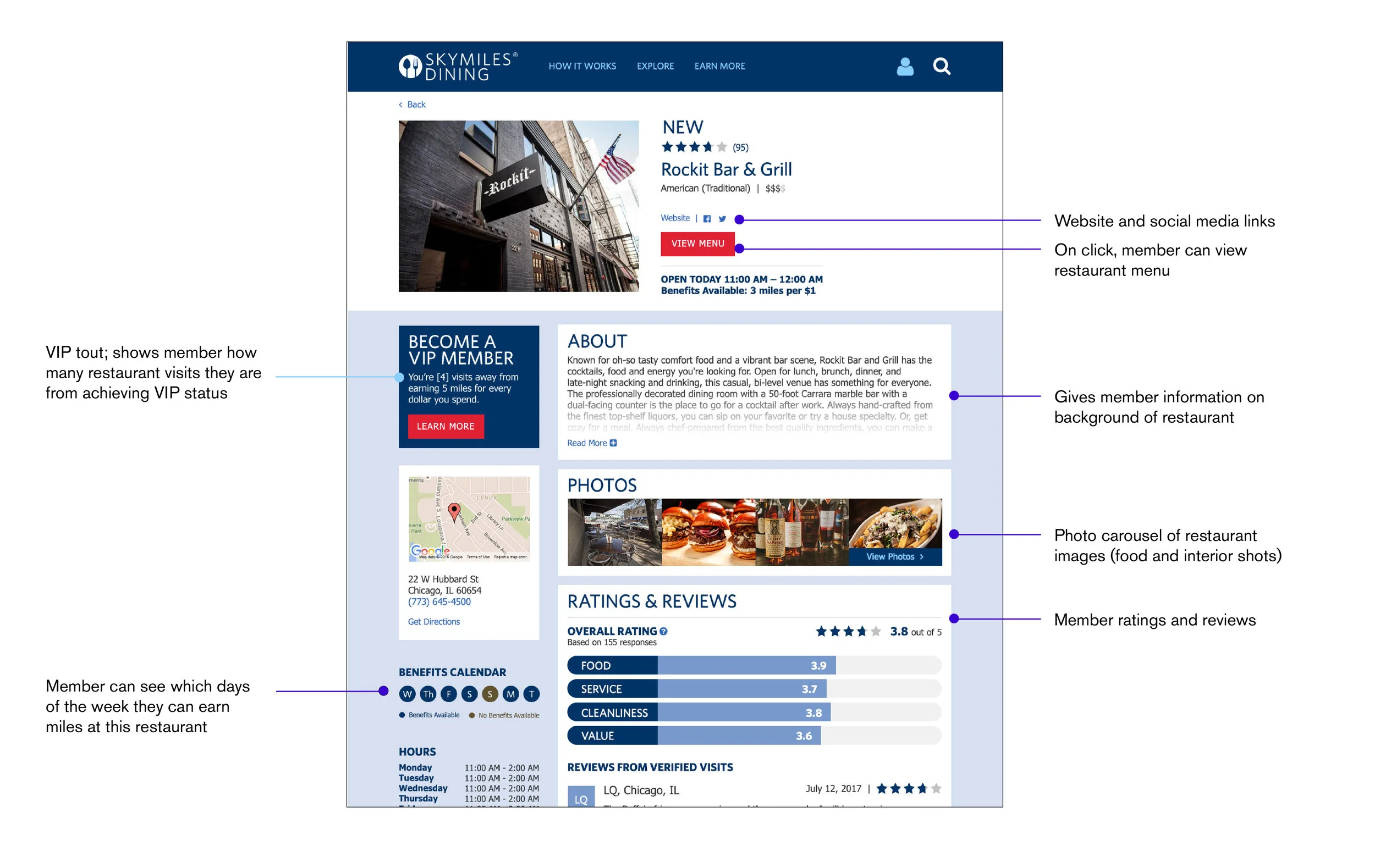Click the burger photo thumbnail
The height and width of the screenshot is (868, 1375).
(x=708, y=532)
